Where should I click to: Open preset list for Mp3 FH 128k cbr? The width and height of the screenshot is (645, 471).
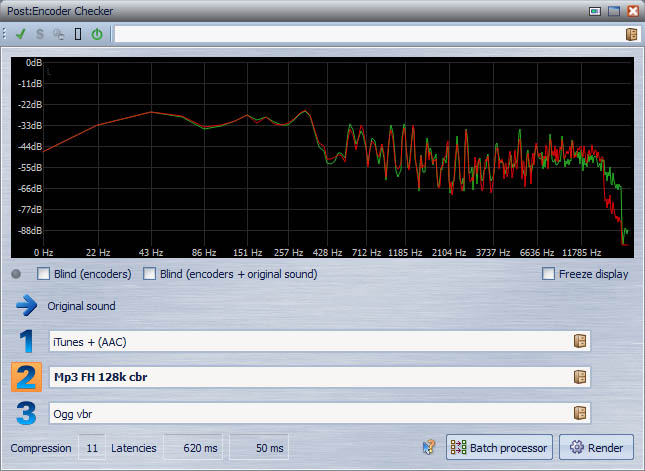coord(579,377)
